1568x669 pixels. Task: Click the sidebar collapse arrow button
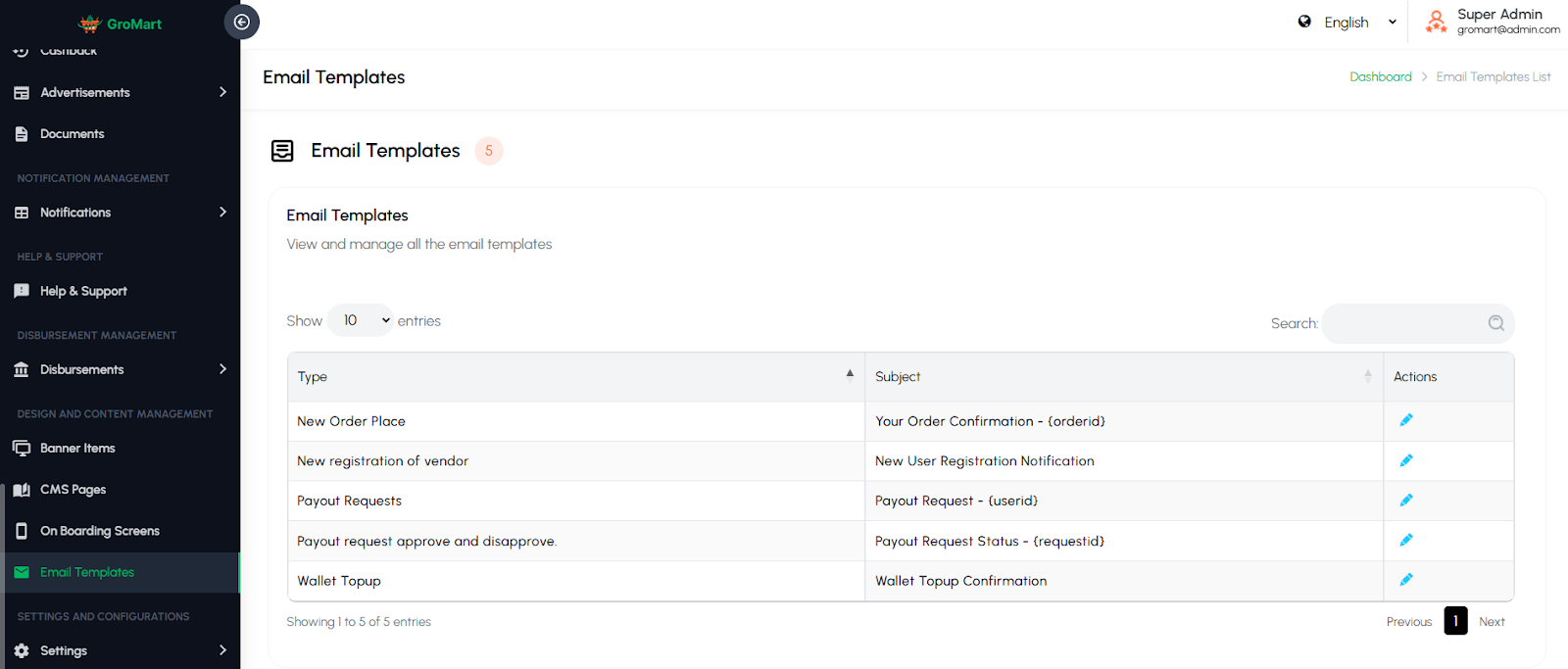point(242,22)
